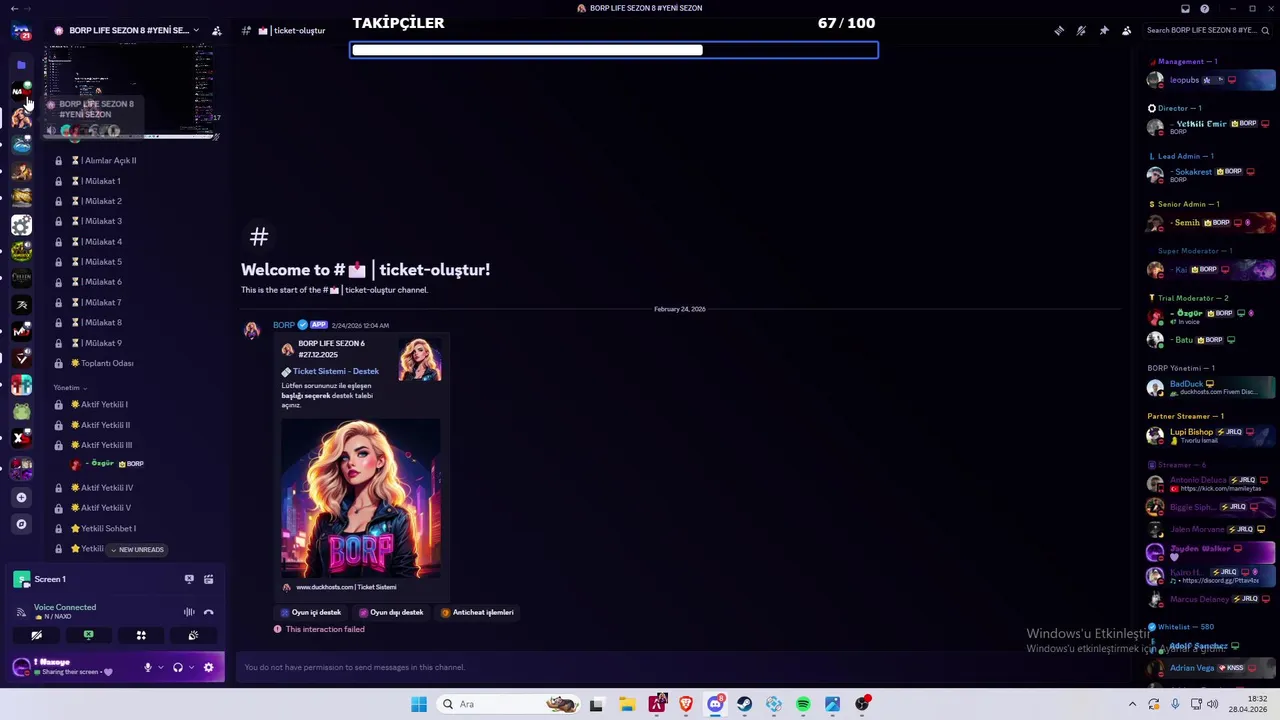Viewport: 1280px width, 720px height.
Task: Open File Explorer from the taskbar
Action: [627, 704]
